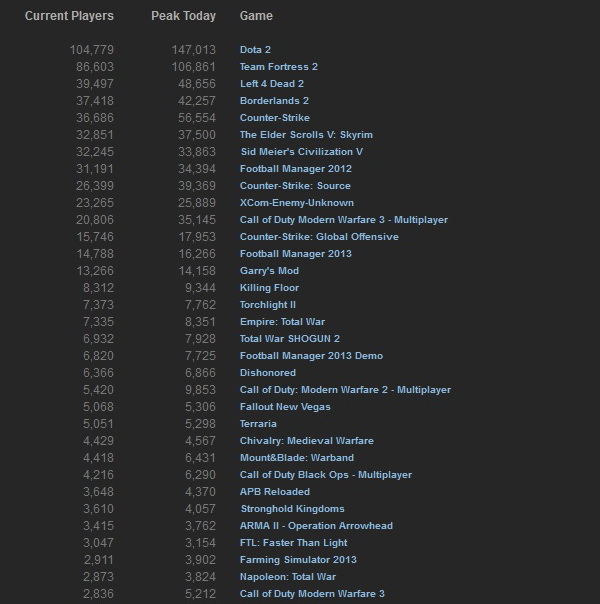Viewport: 600px width, 604px height.
Task: Open the Borderlands 2 game link
Action: point(274,101)
